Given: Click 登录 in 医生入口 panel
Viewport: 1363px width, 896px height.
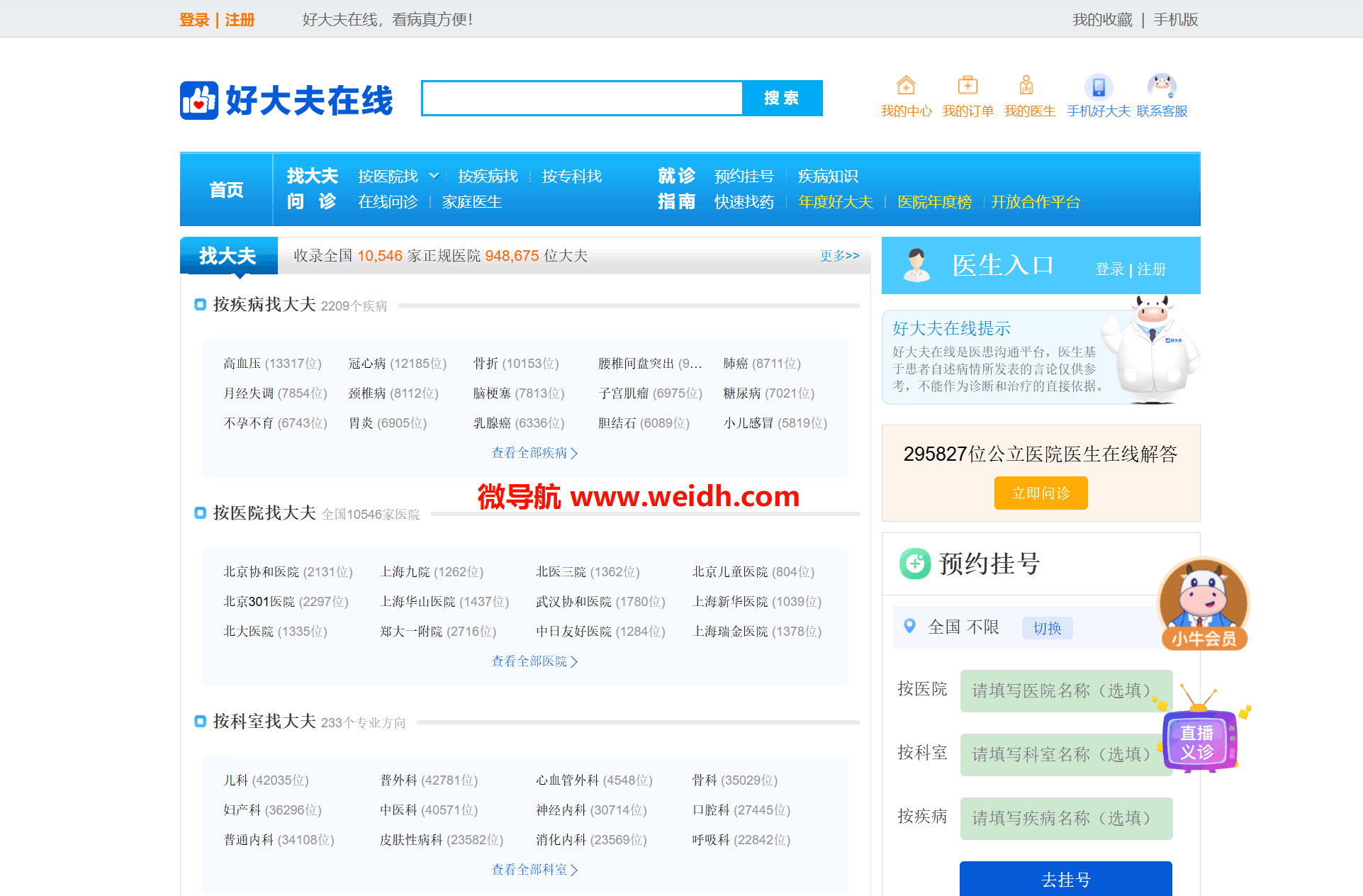Looking at the screenshot, I should (x=1109, y=269).
